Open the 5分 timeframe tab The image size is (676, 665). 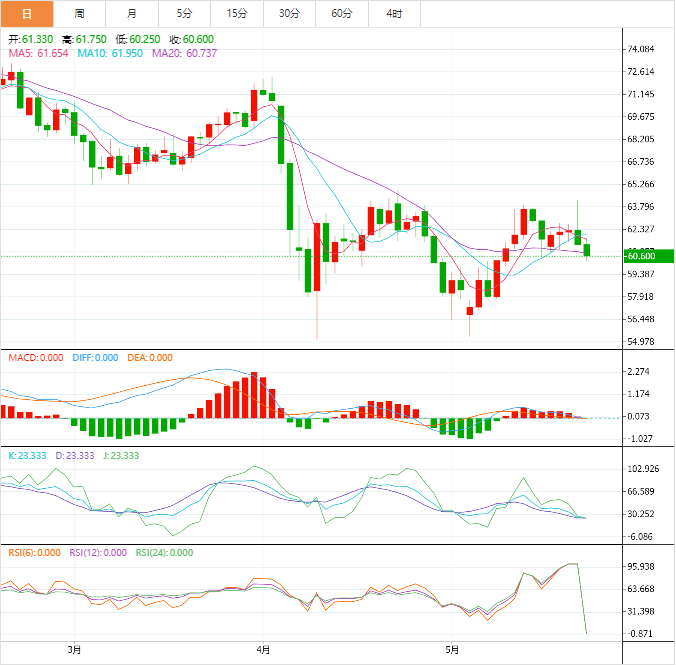[185, 14]
